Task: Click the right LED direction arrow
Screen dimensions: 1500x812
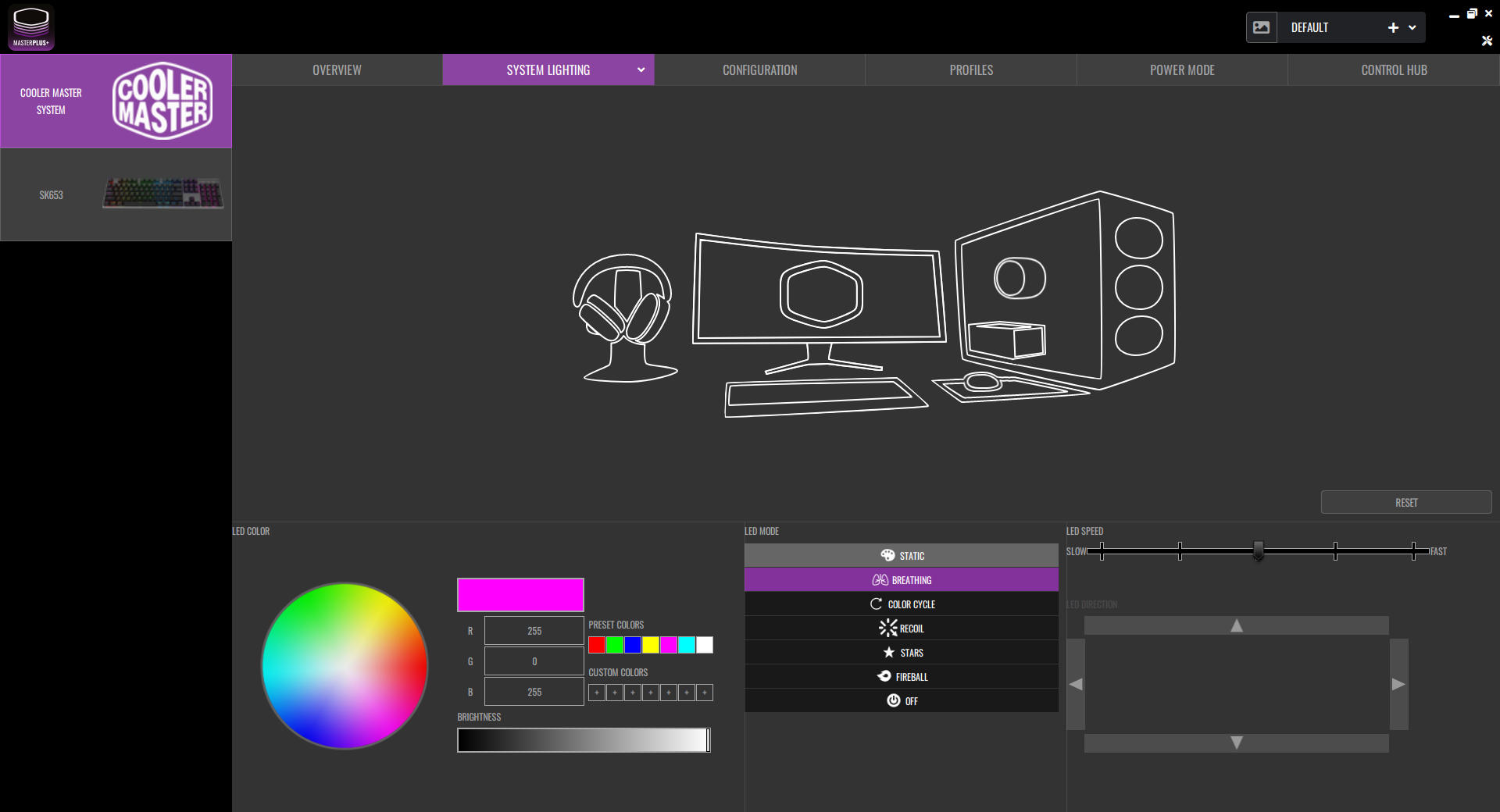Action: [x=1398, y=684]
